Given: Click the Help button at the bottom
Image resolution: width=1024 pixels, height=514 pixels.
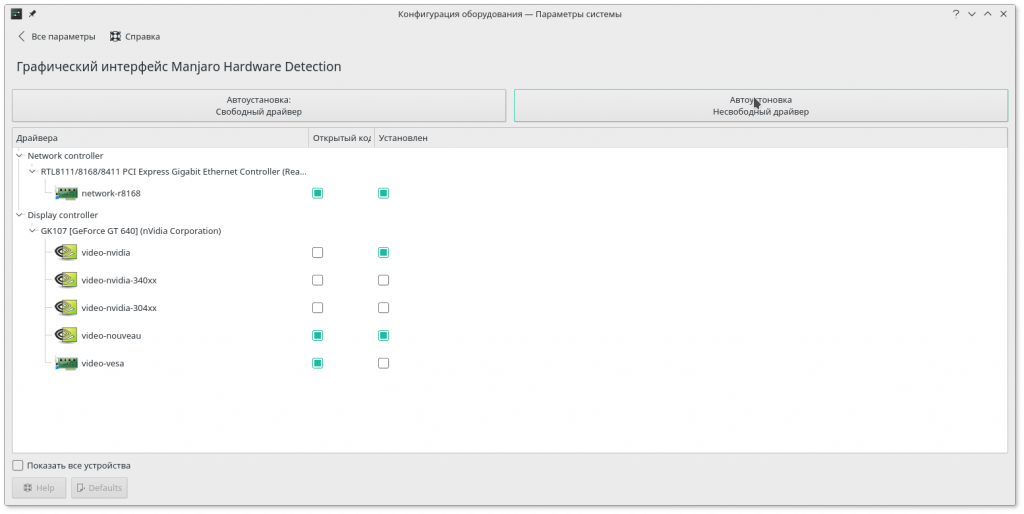Looking at the screenshot, I should (x=39, y=488).
